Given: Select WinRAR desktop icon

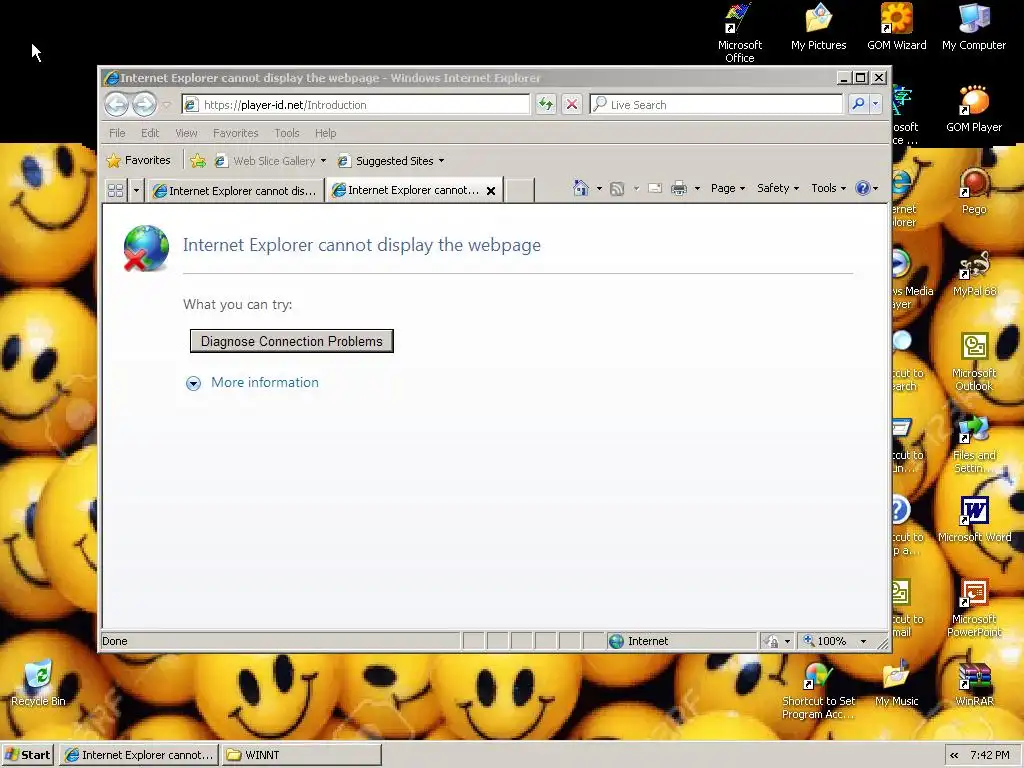Looking at the screenshot, I should point(974,684).
